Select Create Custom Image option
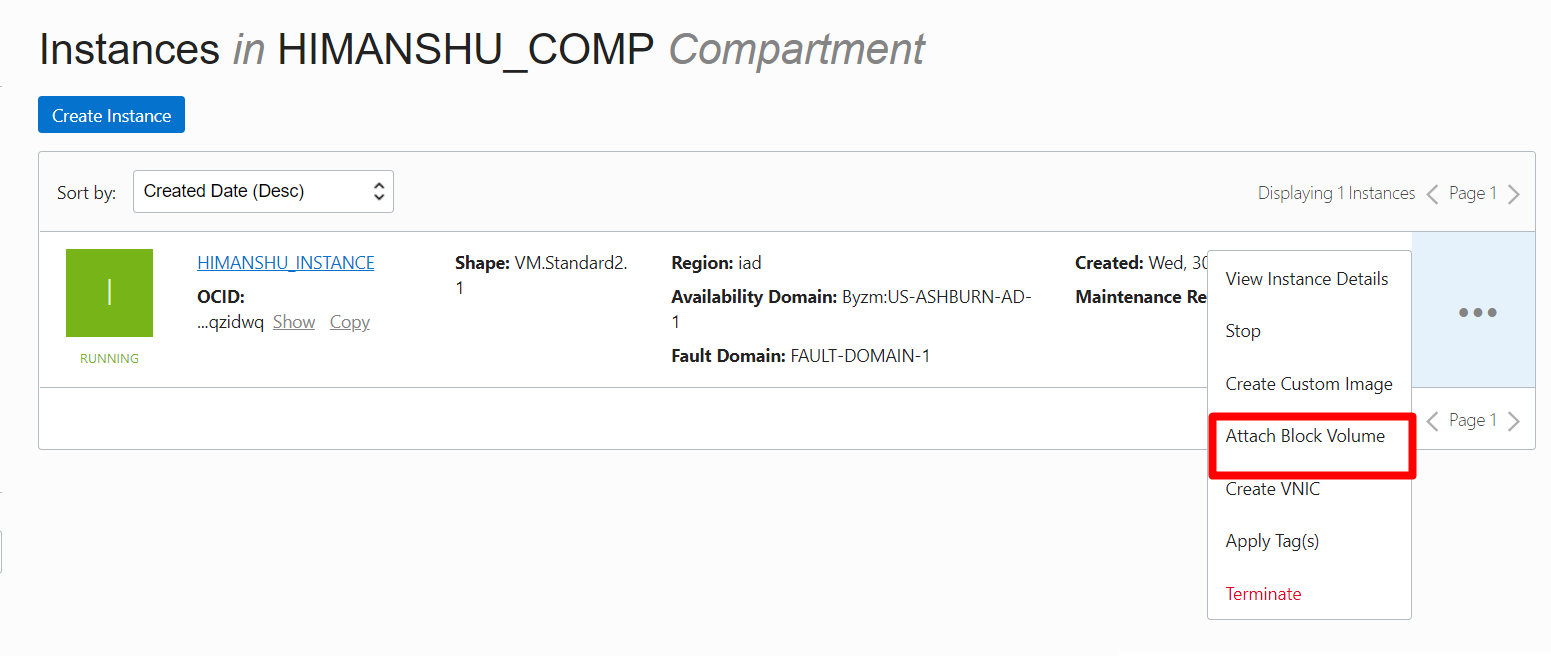The image size is (1551, 656). pyautogui.click(x=1309, y=384)
